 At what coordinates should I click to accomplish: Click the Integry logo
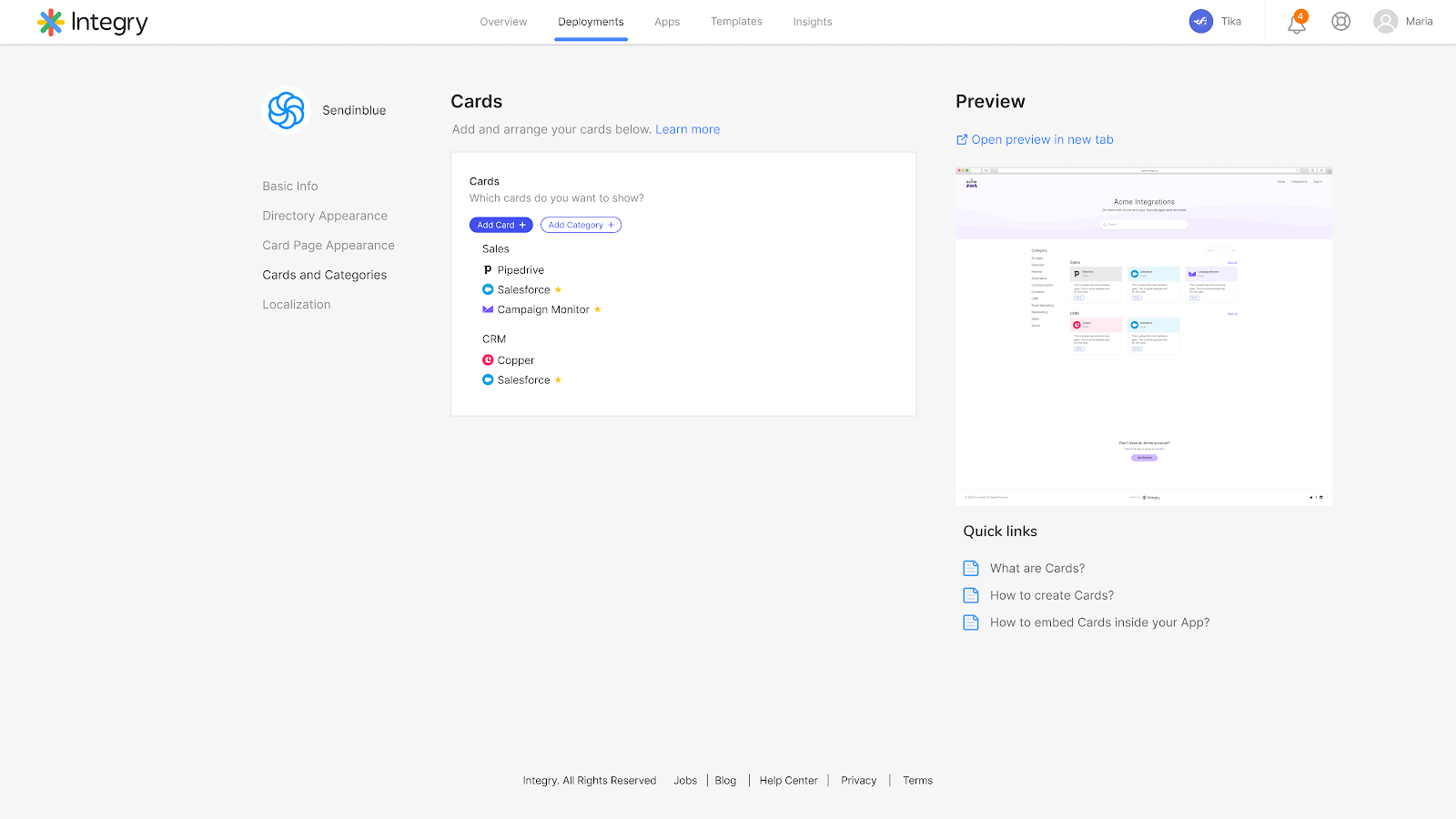pos(92,22)
